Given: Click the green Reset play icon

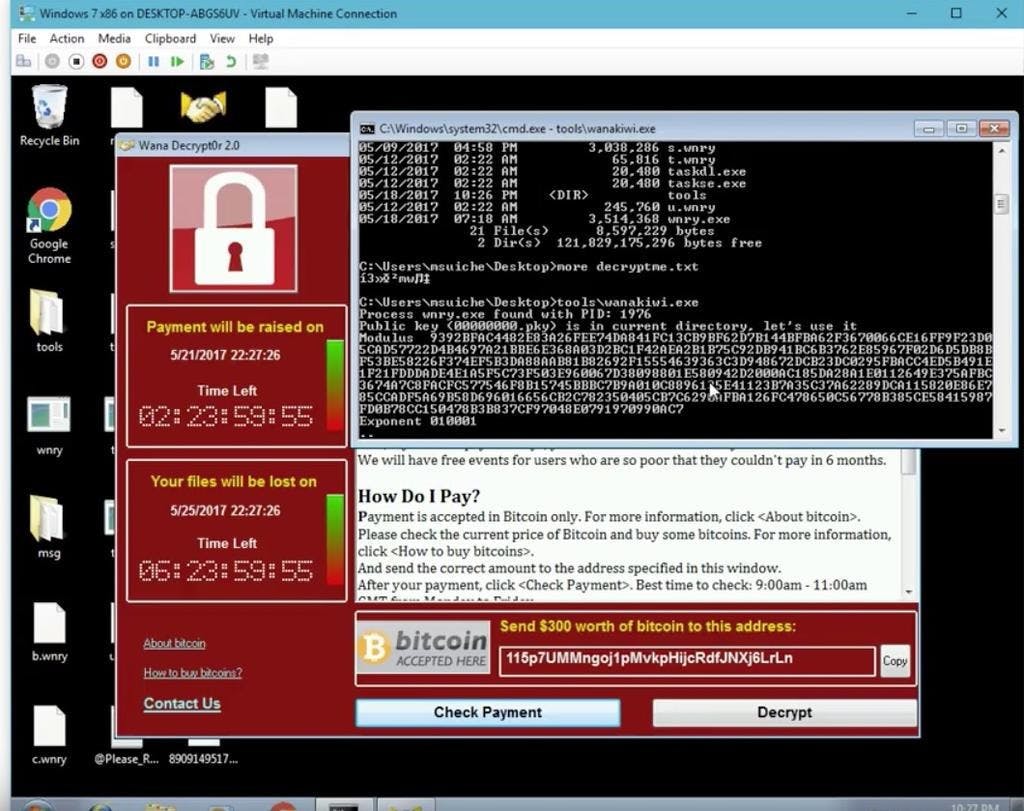Looking at the screenshot, I should [177, 61].
